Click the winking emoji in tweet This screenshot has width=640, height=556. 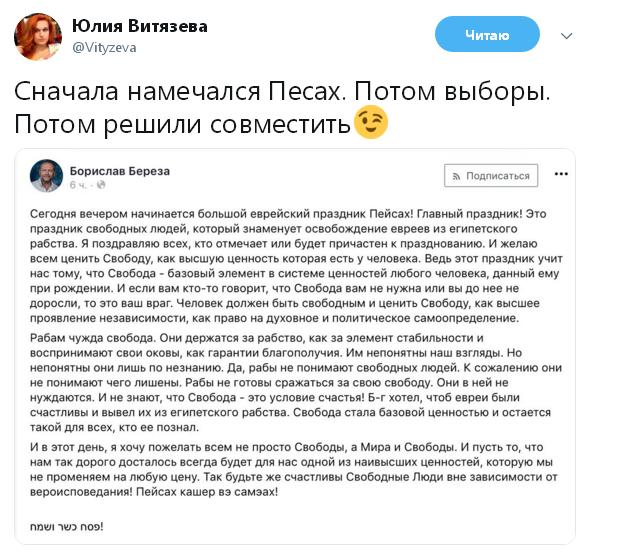pyautogui.click(x=370, y=122)
